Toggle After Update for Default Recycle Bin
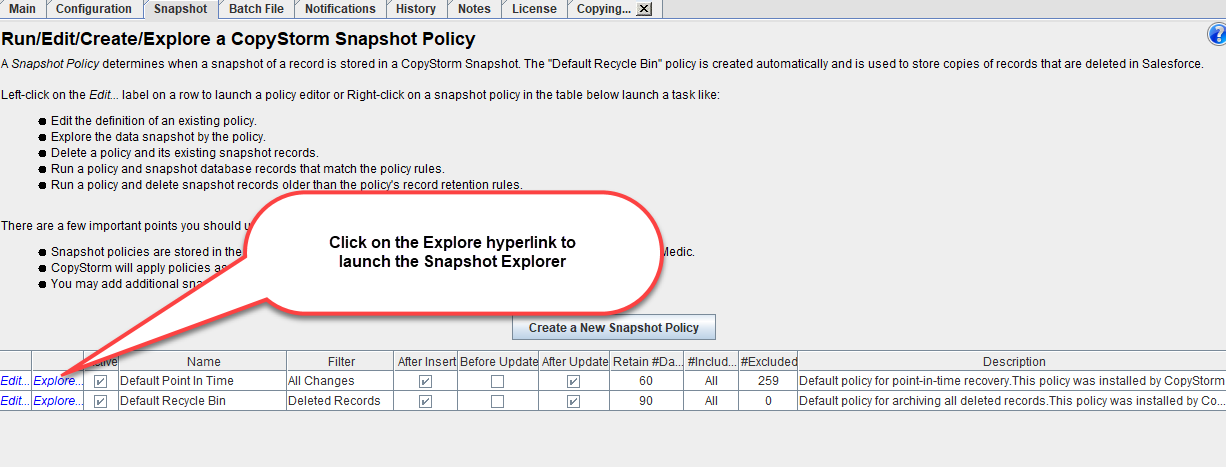Viewport: 1226px width, 467px height. 574,401
